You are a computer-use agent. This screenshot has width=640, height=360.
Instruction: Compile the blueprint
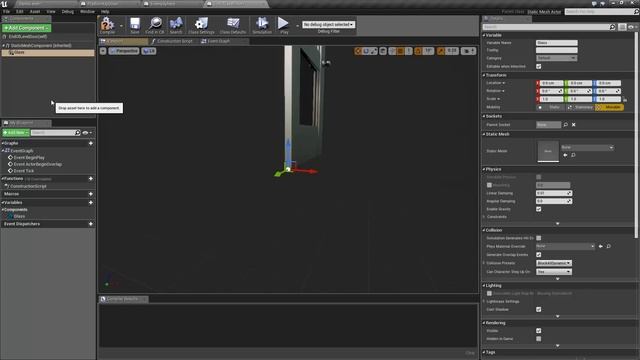point(107,25)
